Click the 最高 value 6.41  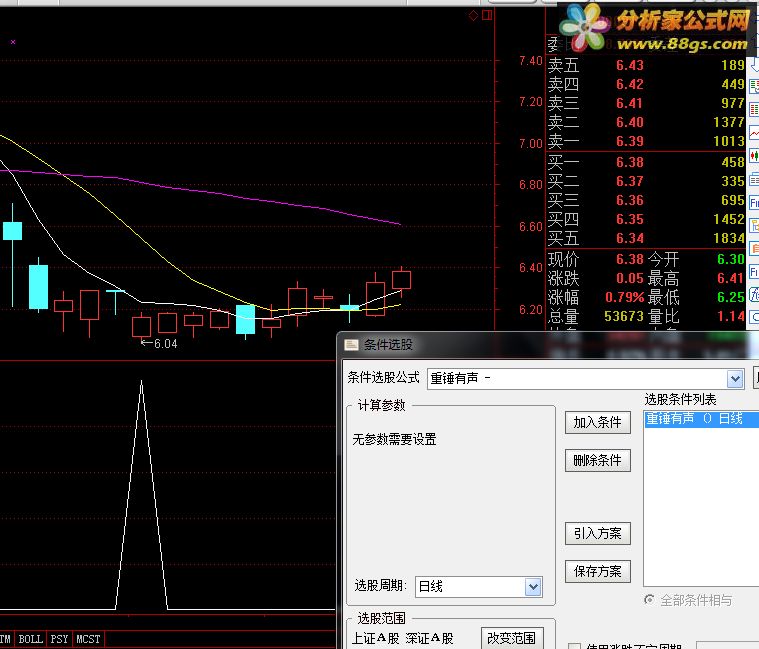731,278
